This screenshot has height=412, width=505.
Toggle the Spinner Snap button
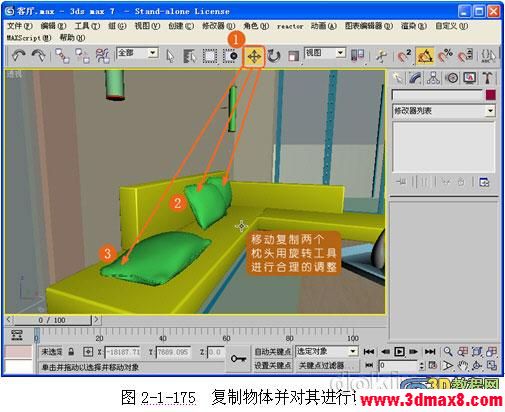pos(465,56)
